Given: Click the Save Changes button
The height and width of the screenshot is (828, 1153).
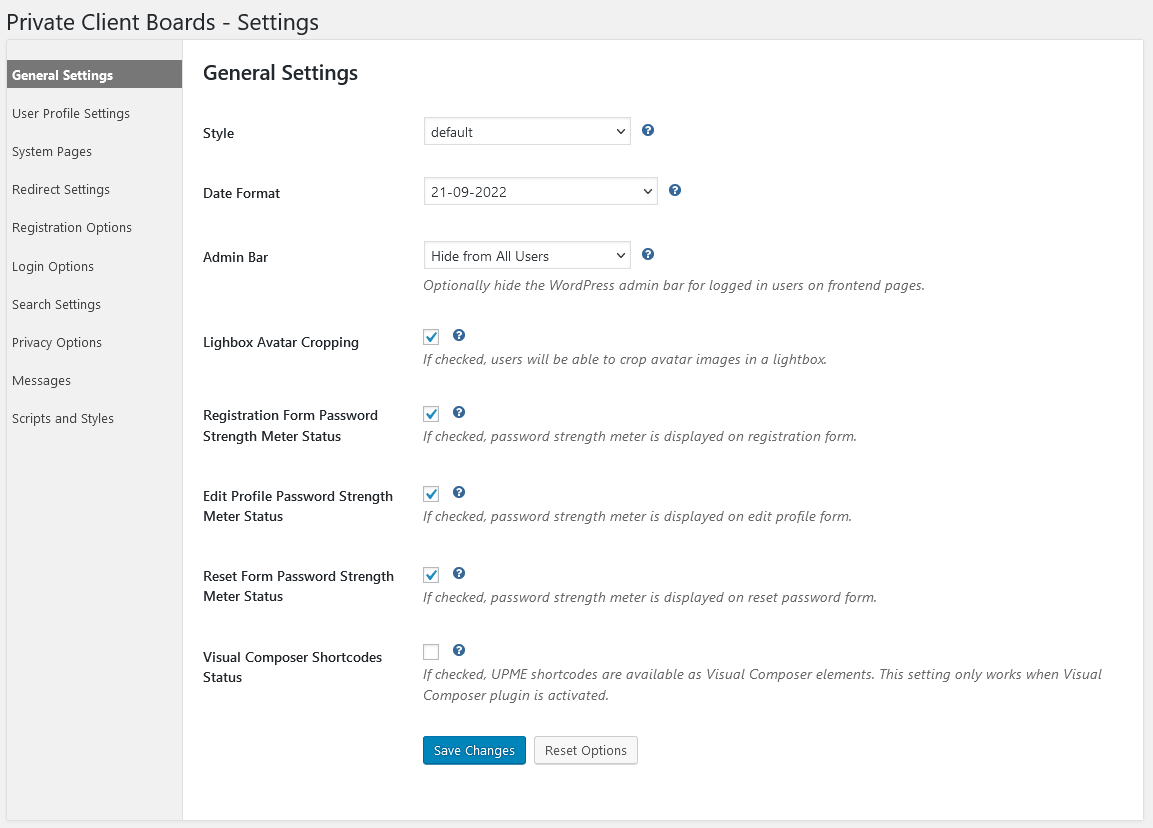Looking at the screenshot, I should click(x=474, y=750).
